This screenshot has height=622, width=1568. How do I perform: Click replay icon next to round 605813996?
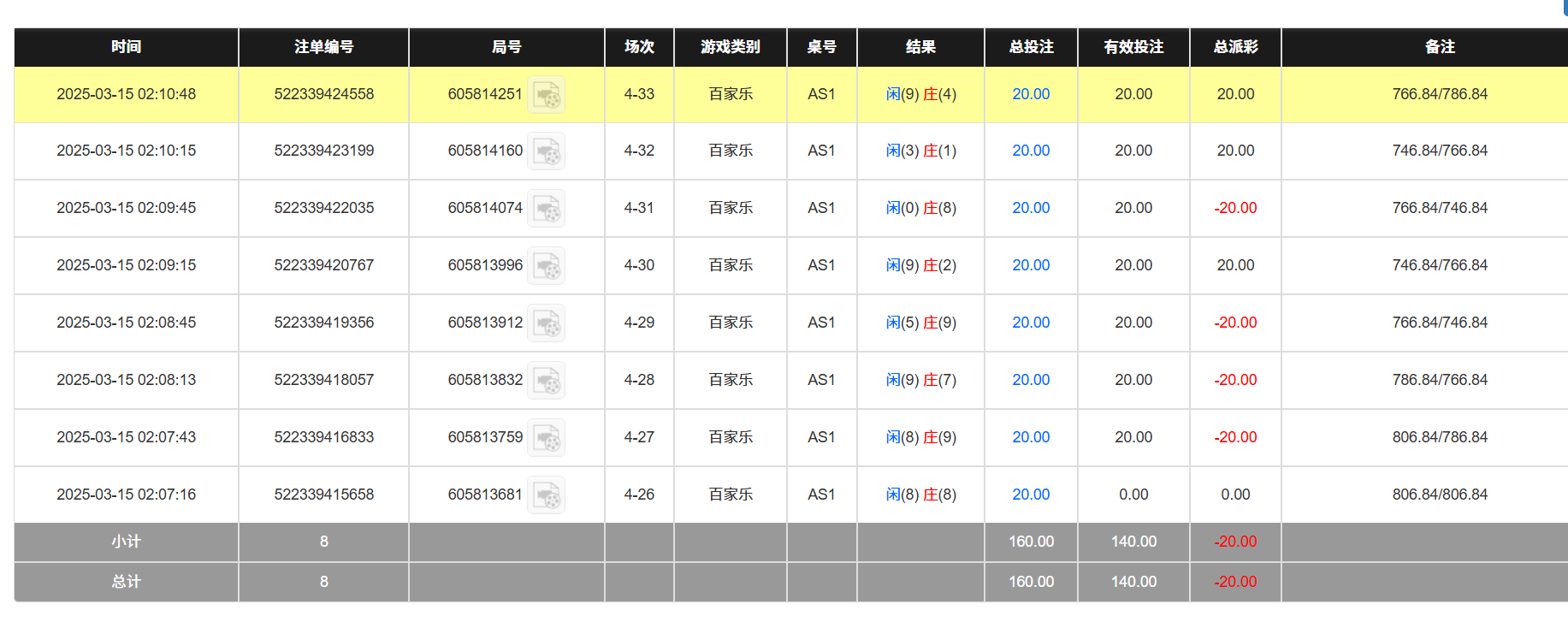coord(546,266)
